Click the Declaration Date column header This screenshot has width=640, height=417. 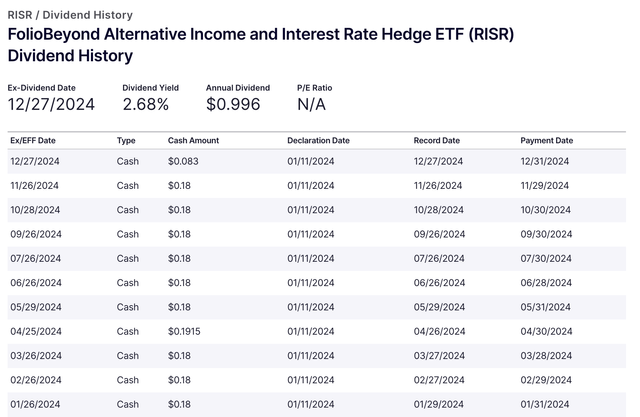pyautogui.click(x=318, y=140)
